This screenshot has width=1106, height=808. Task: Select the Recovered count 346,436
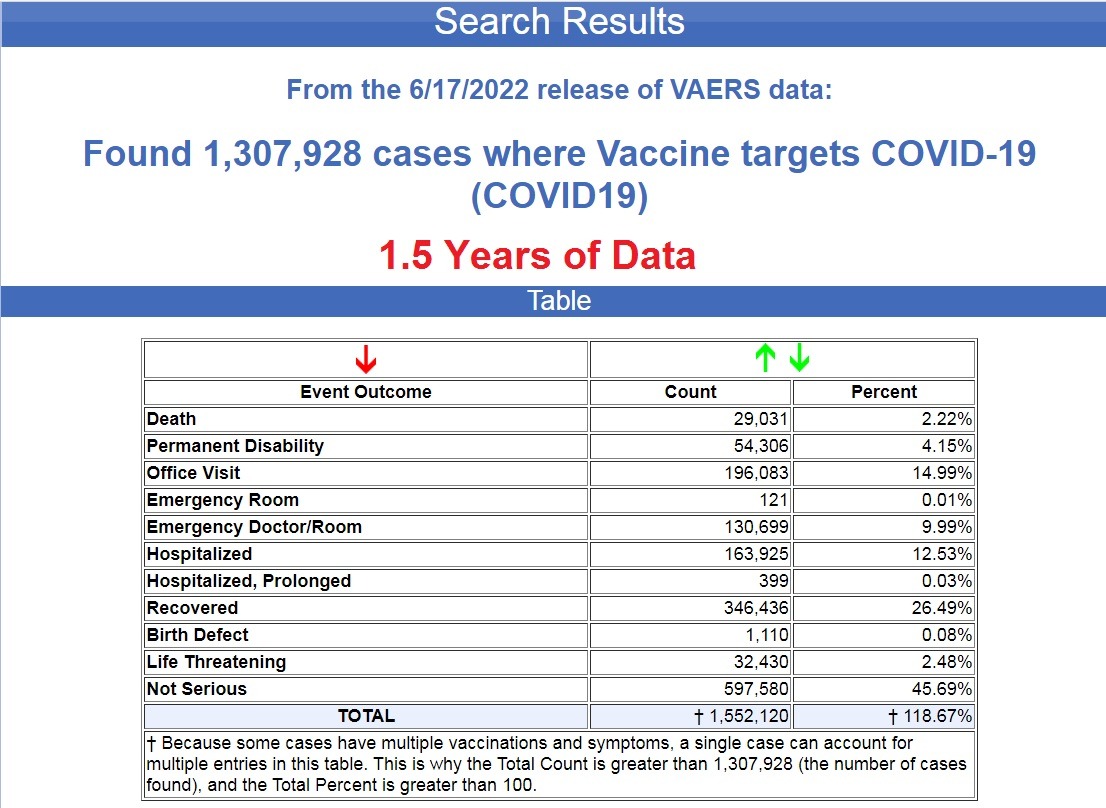tap(757, 608)
